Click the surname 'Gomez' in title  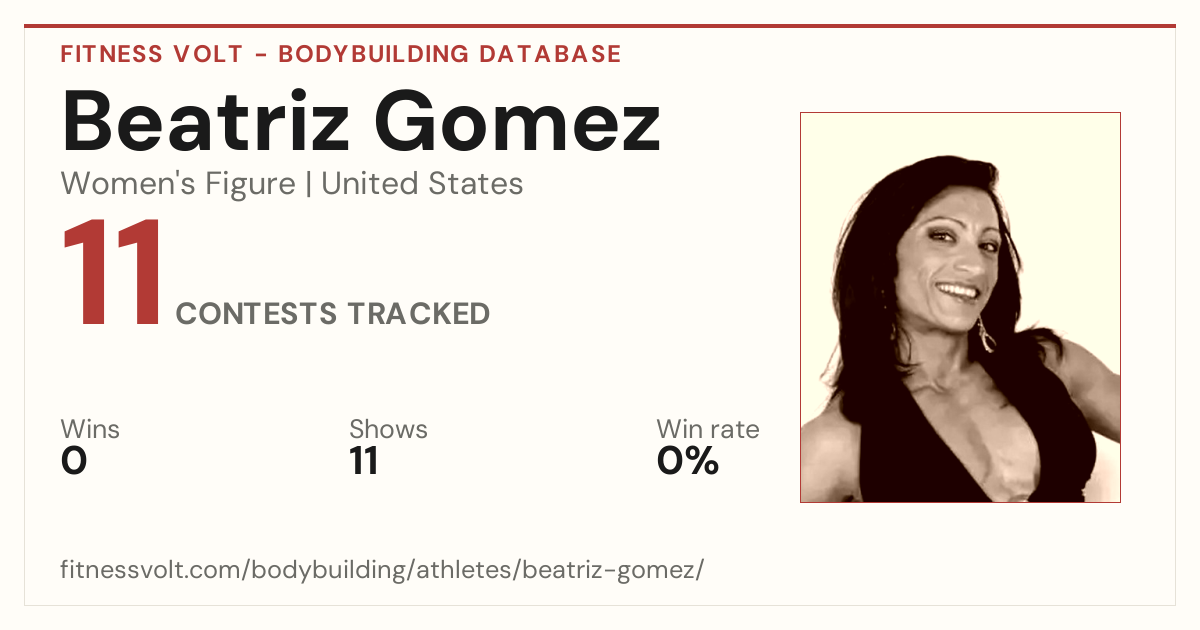tap(518, 121)
